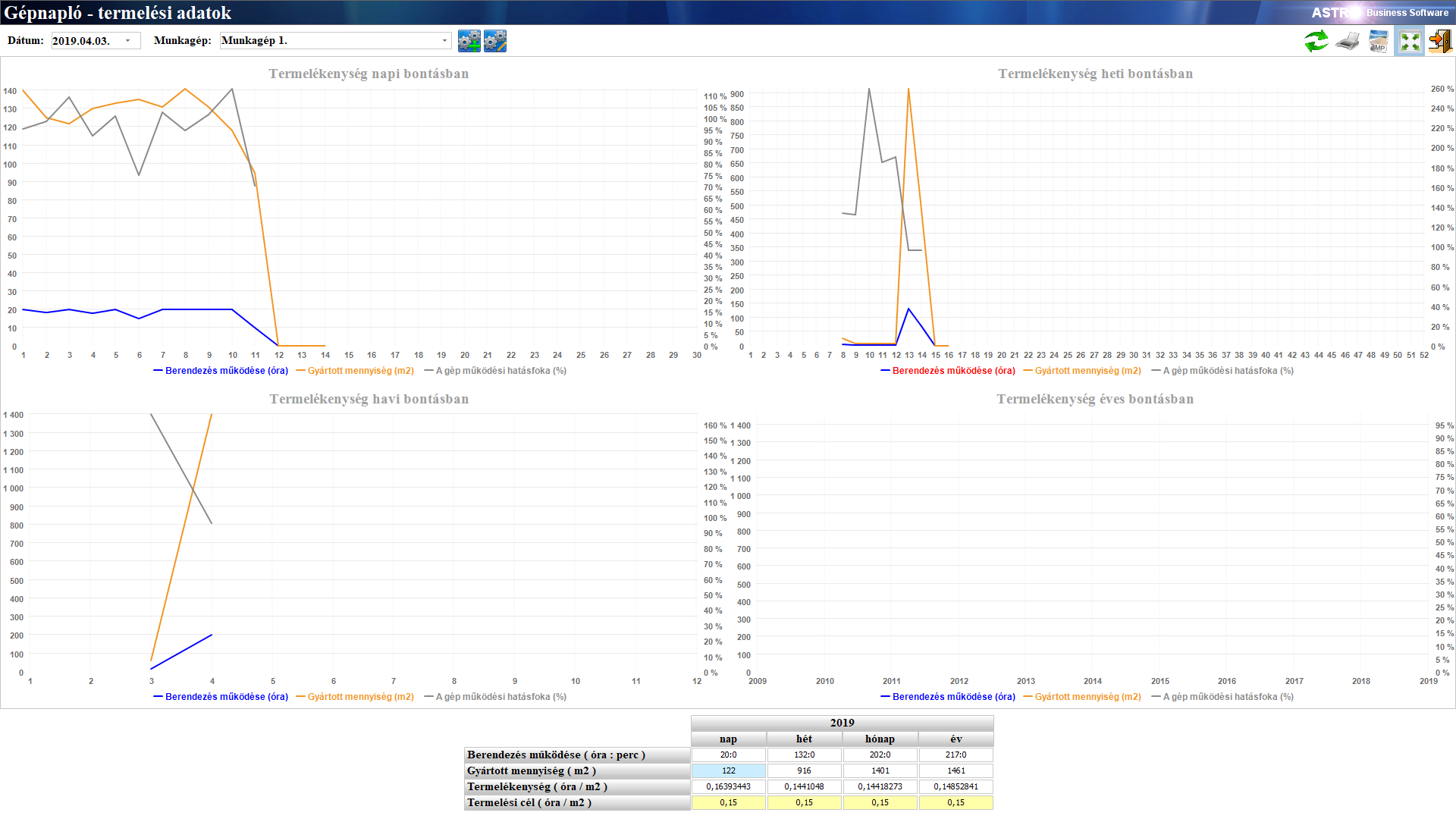Export charts with the BMP image icon

tap(1378, 41)
